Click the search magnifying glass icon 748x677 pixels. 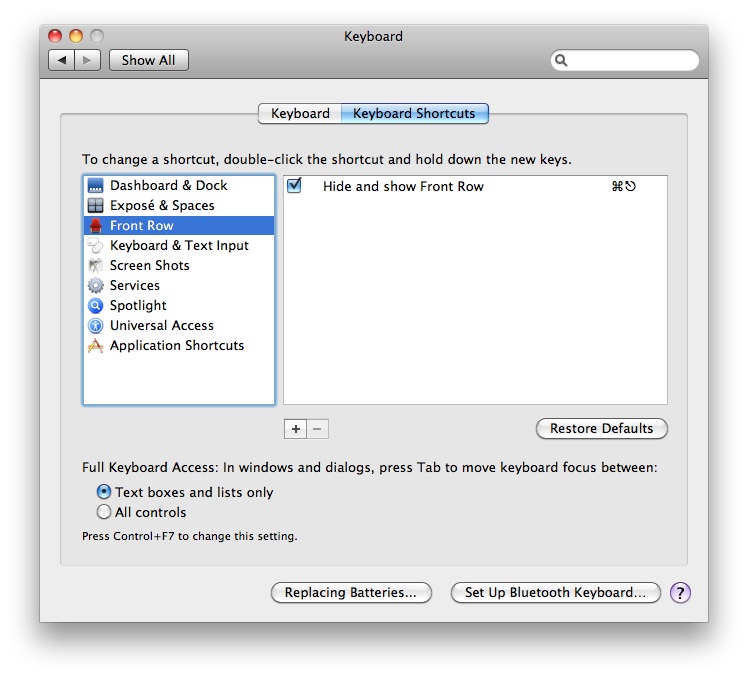tap(561, 61)
